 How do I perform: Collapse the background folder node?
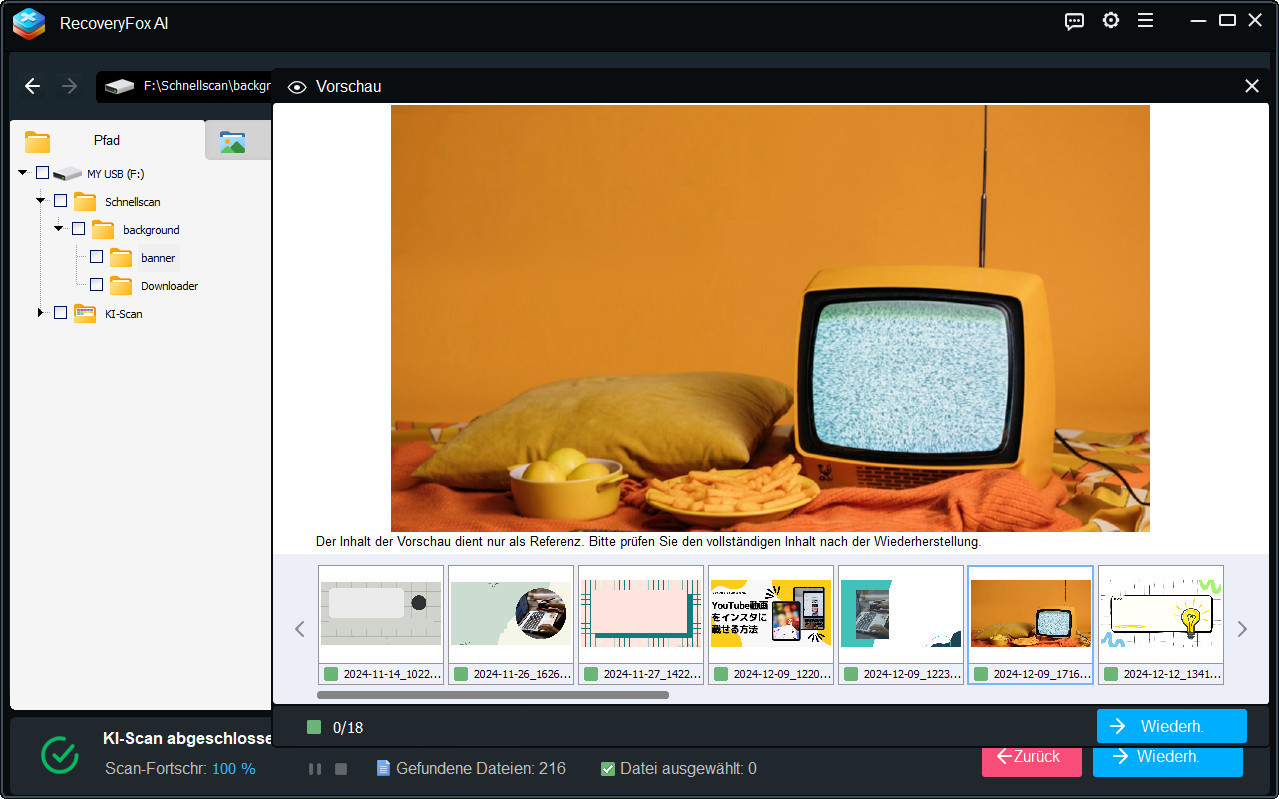tap(59, 229)
